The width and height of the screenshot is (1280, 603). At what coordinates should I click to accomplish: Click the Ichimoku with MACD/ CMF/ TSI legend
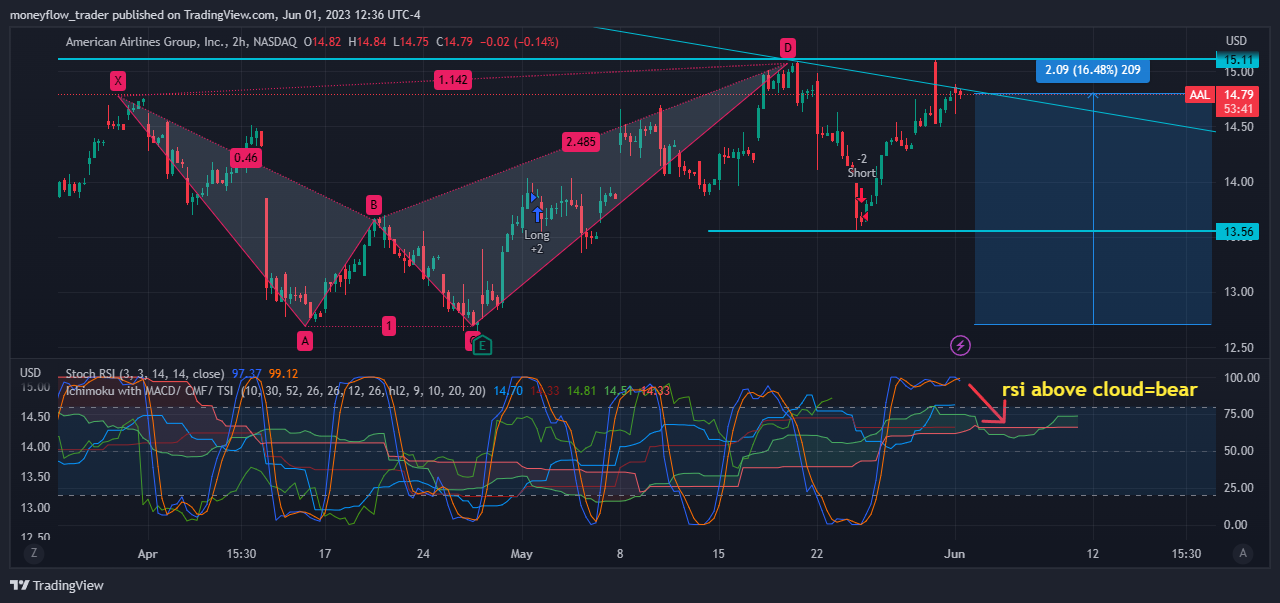277,390
